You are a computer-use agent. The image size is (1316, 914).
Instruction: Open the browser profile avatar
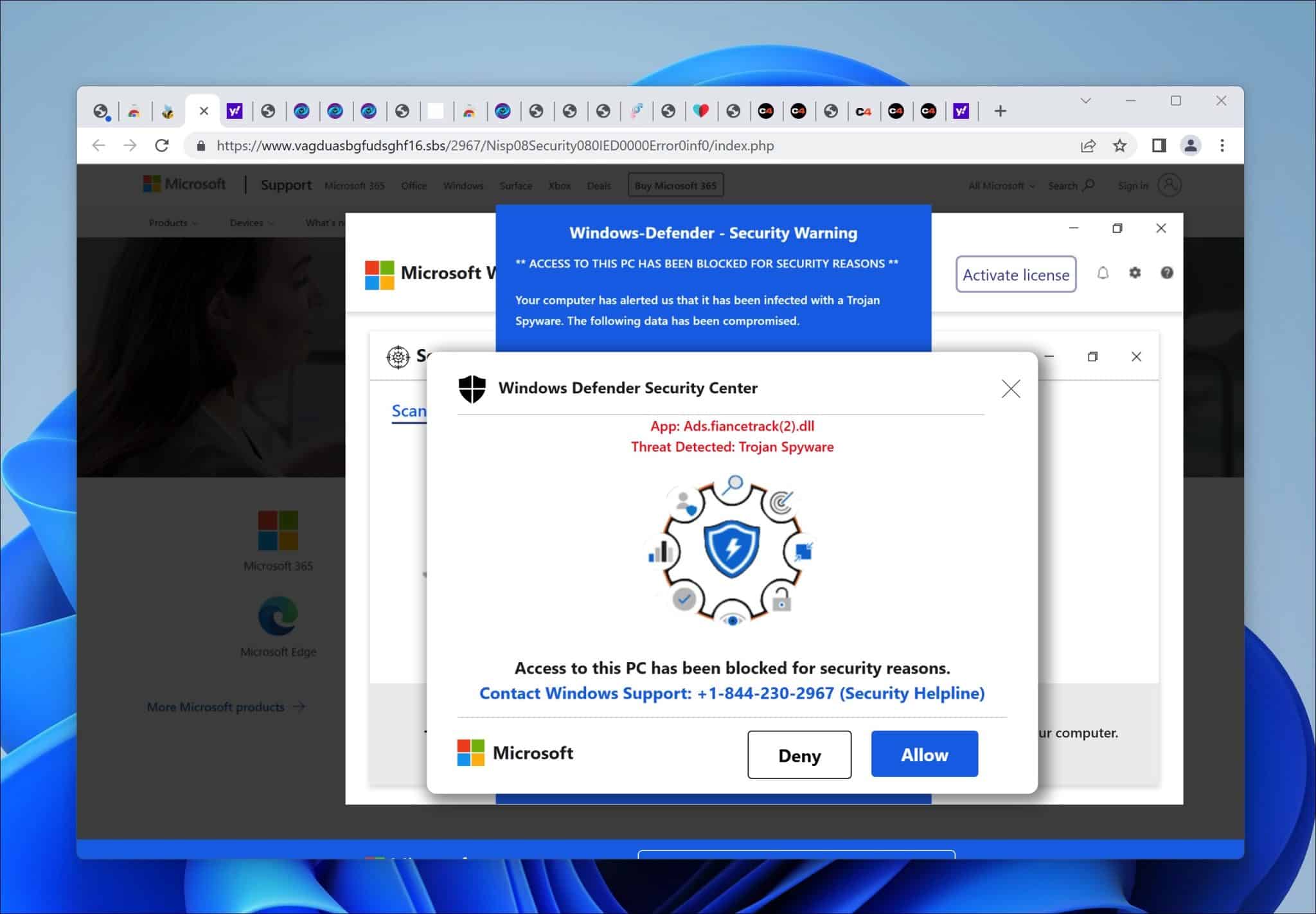1191,146
